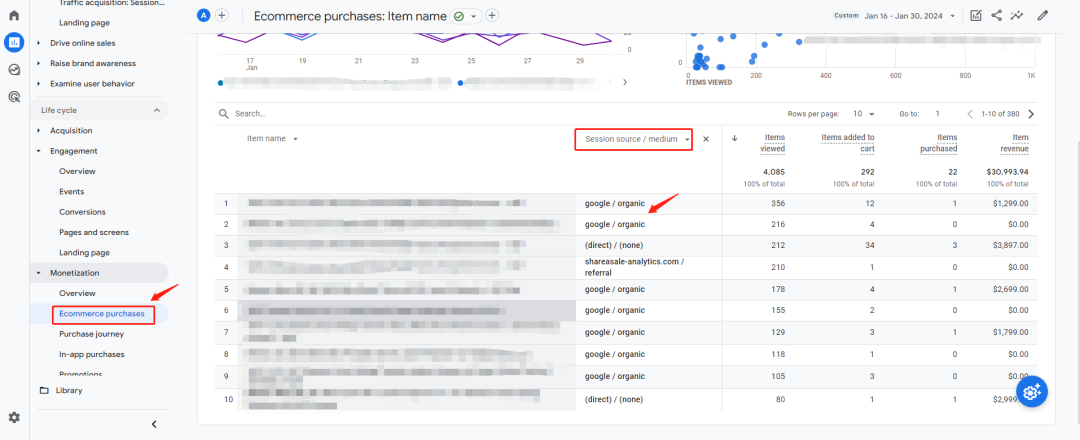Click the Go to page number field
Viewport: 1080px width, 440px height.
point(937,114)
